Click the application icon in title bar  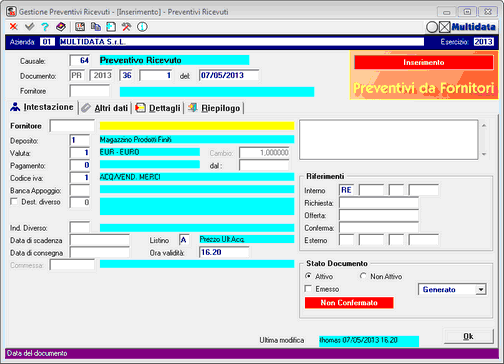coord(11,12)
